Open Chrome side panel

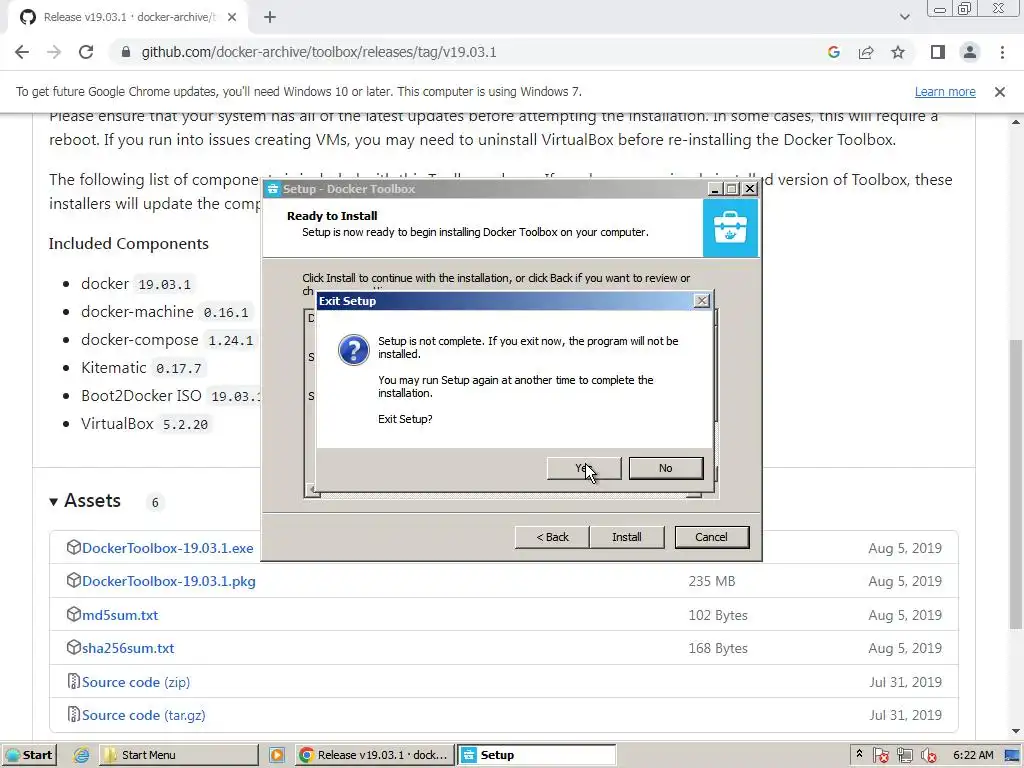coord(938,52)
